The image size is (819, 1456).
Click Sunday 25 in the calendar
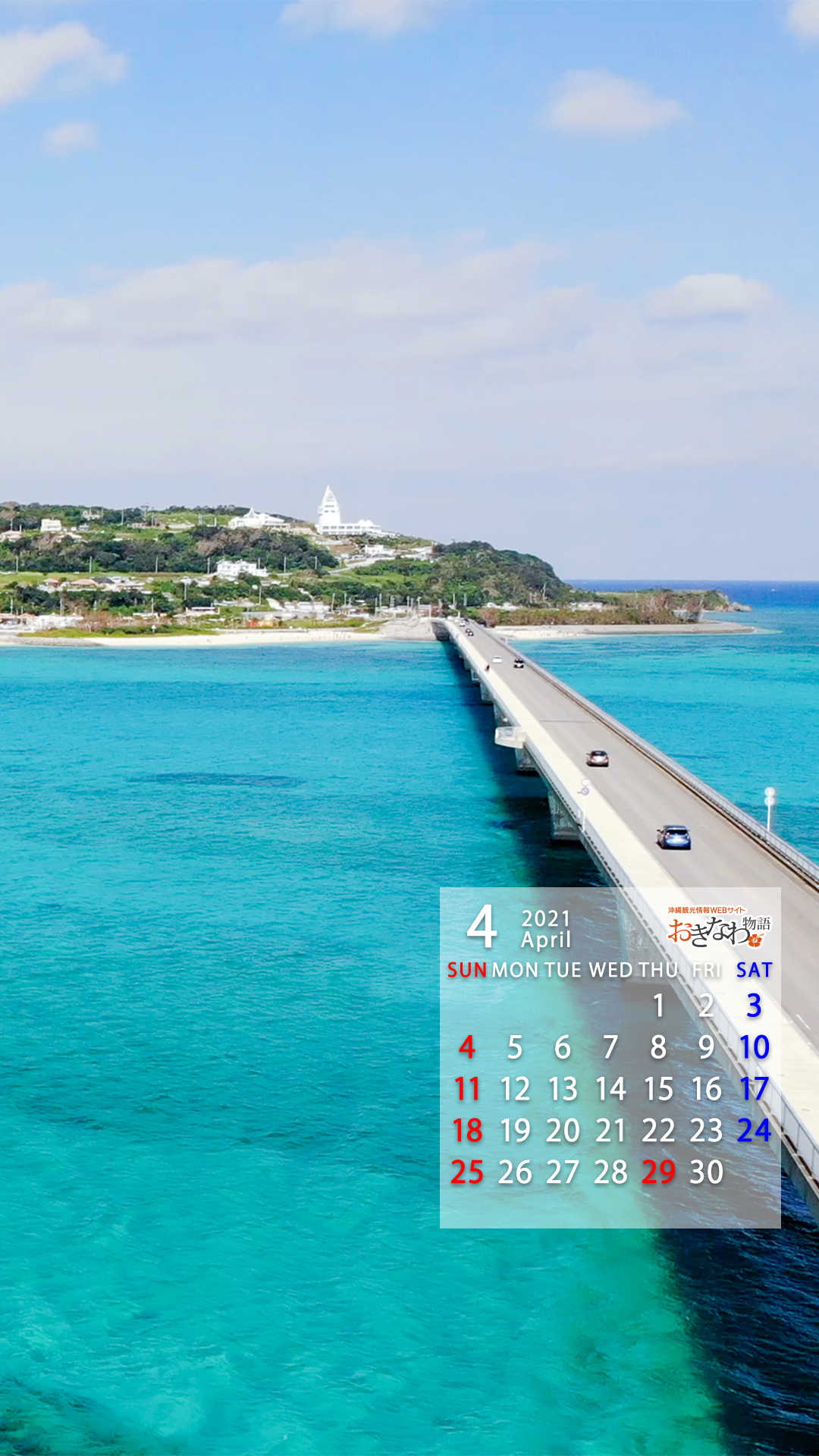coord(467,1172)
